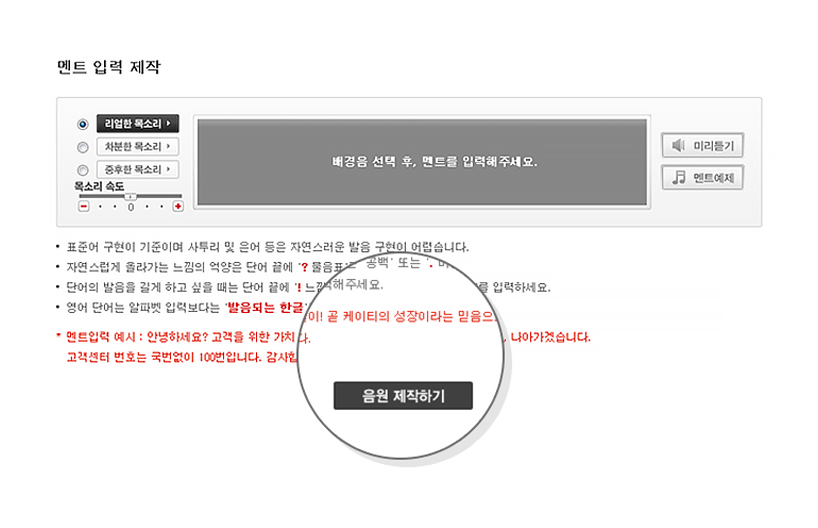This screenshot has height=528, width=818.
Task: Click the voice speed value 0
Action: point(131,207)
